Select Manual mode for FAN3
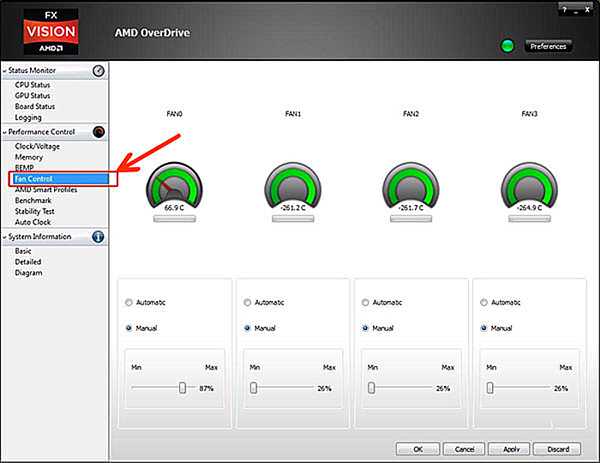600x463 pixels. coord(484,328)
